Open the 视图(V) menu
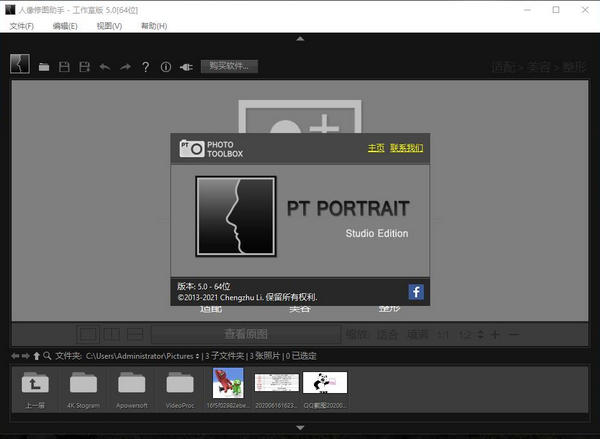This screenshot has height=439, width=600. [109, 26]
